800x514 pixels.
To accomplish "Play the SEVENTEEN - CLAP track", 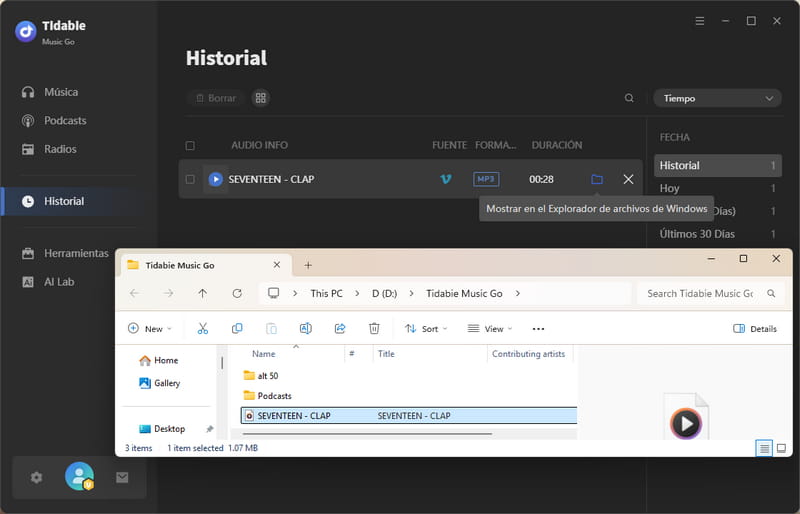I will [215, 179].
